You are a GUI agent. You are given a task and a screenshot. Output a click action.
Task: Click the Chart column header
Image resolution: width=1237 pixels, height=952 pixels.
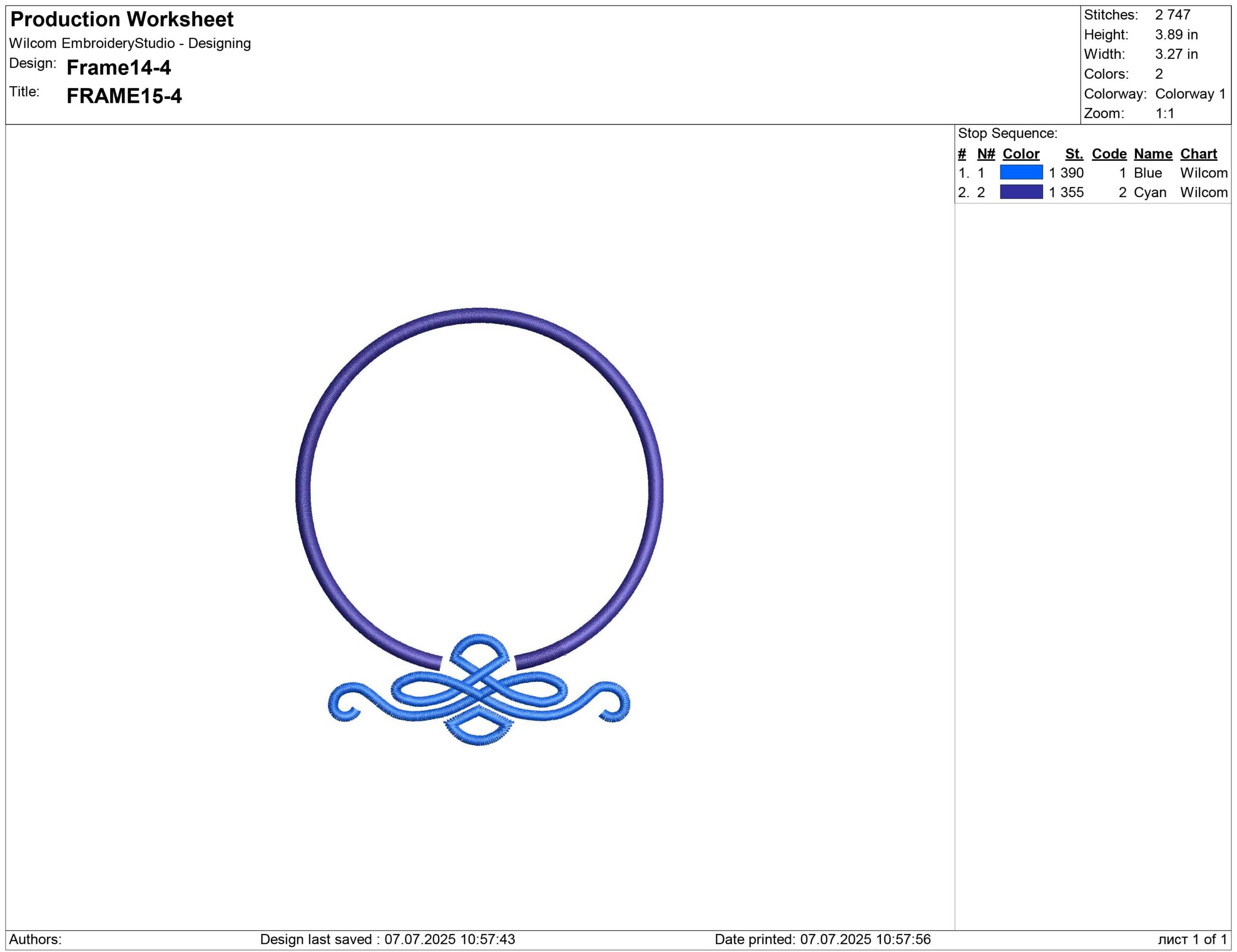1198,154
